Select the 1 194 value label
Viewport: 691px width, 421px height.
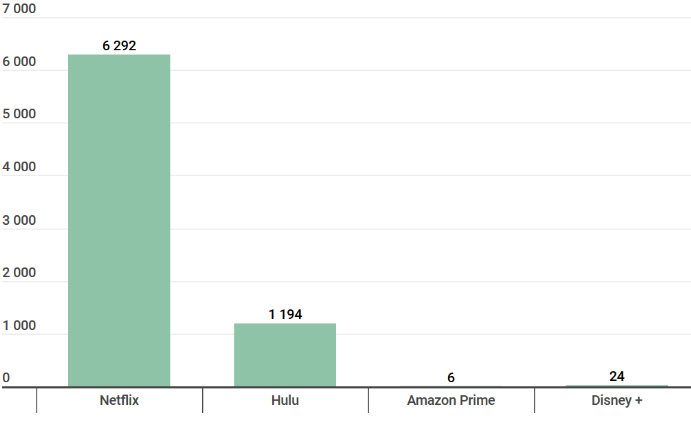pos(285,314)
